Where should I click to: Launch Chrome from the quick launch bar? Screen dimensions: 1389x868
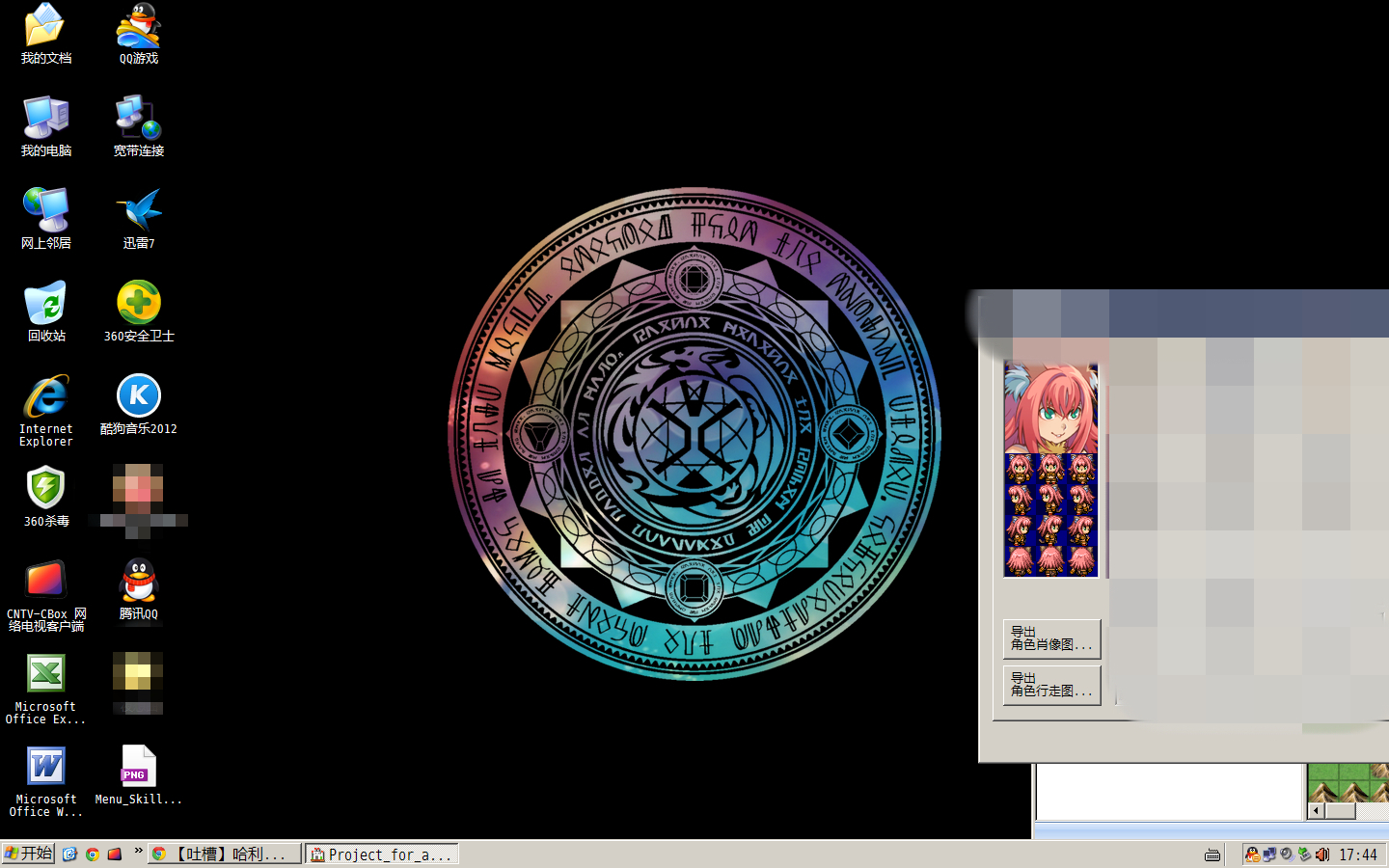(x=92, y=854)
